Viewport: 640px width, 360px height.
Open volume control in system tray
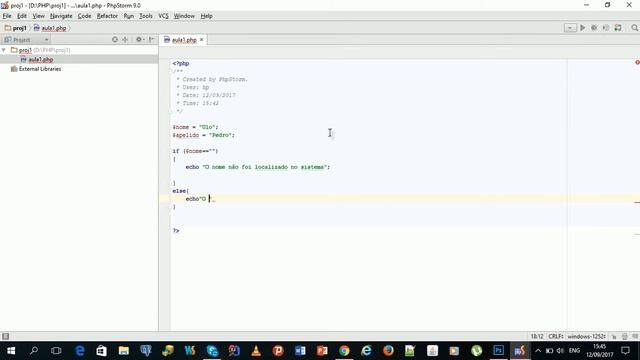pyautogui.click(x=560, y=351)
